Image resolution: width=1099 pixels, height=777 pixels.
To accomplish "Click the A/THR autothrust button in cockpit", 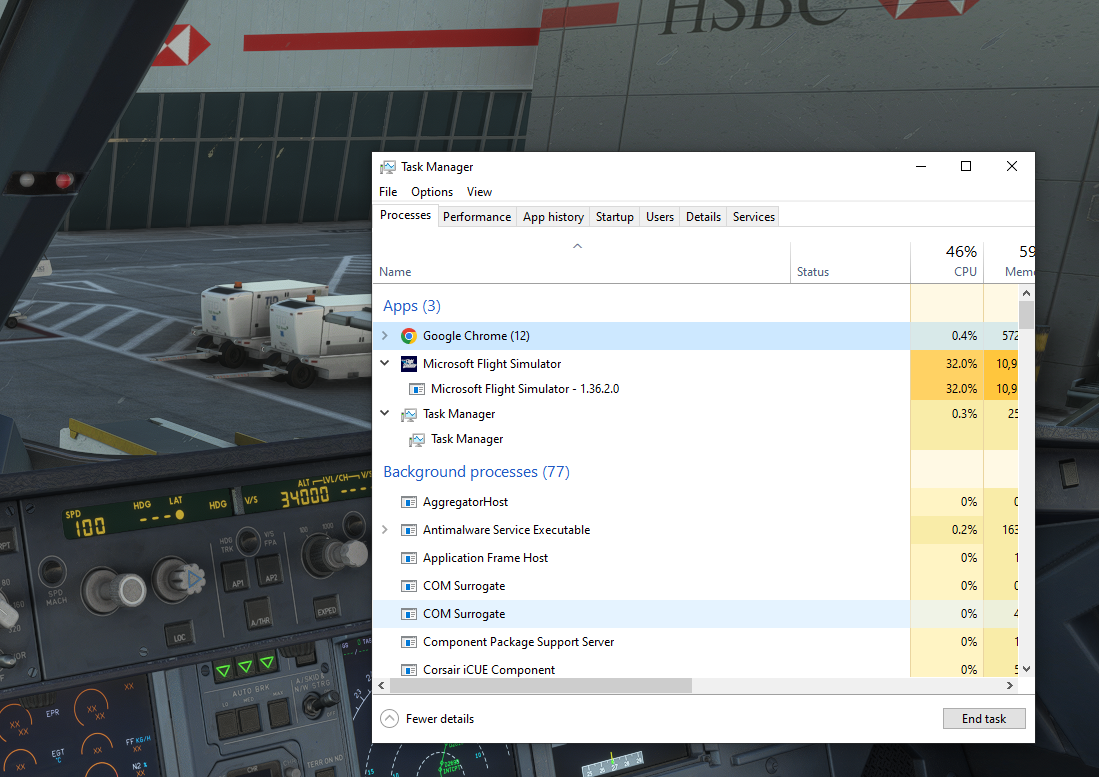I will [259, 616].
